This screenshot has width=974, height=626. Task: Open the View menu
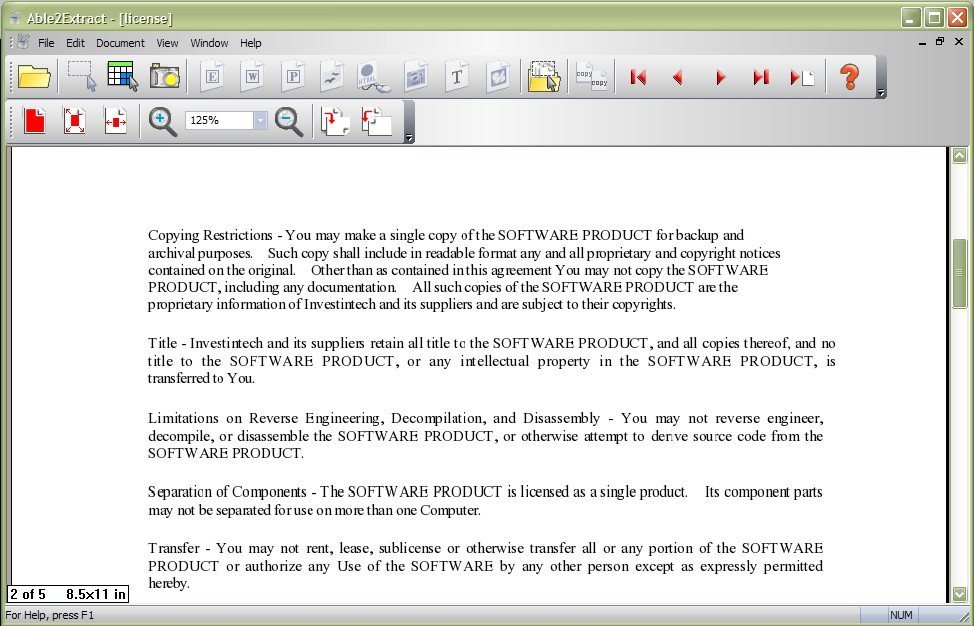tap(167, 43)
